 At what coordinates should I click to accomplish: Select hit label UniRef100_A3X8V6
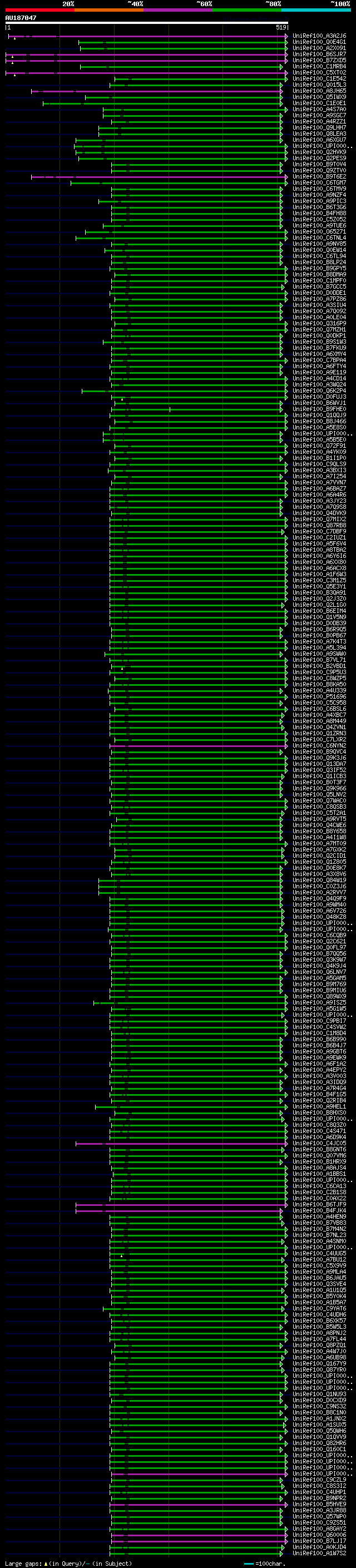[319, 874]
